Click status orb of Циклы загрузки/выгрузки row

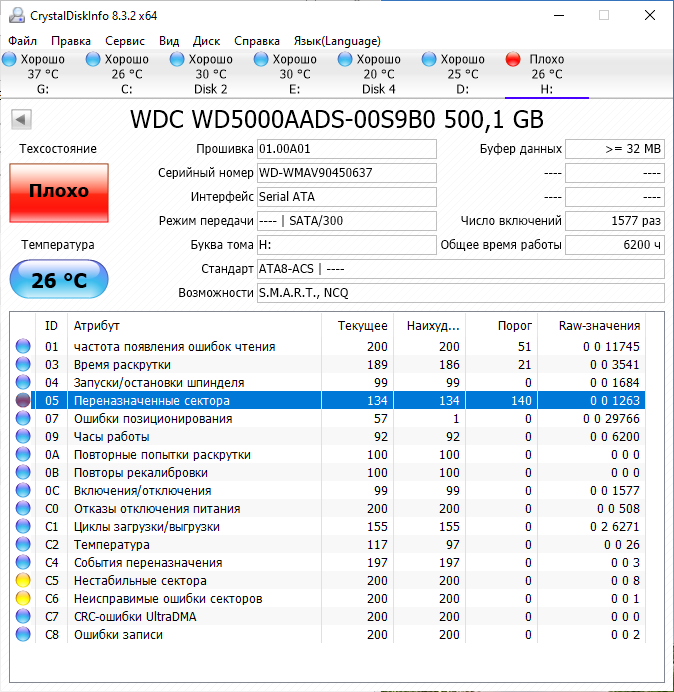tap(23, 527)
